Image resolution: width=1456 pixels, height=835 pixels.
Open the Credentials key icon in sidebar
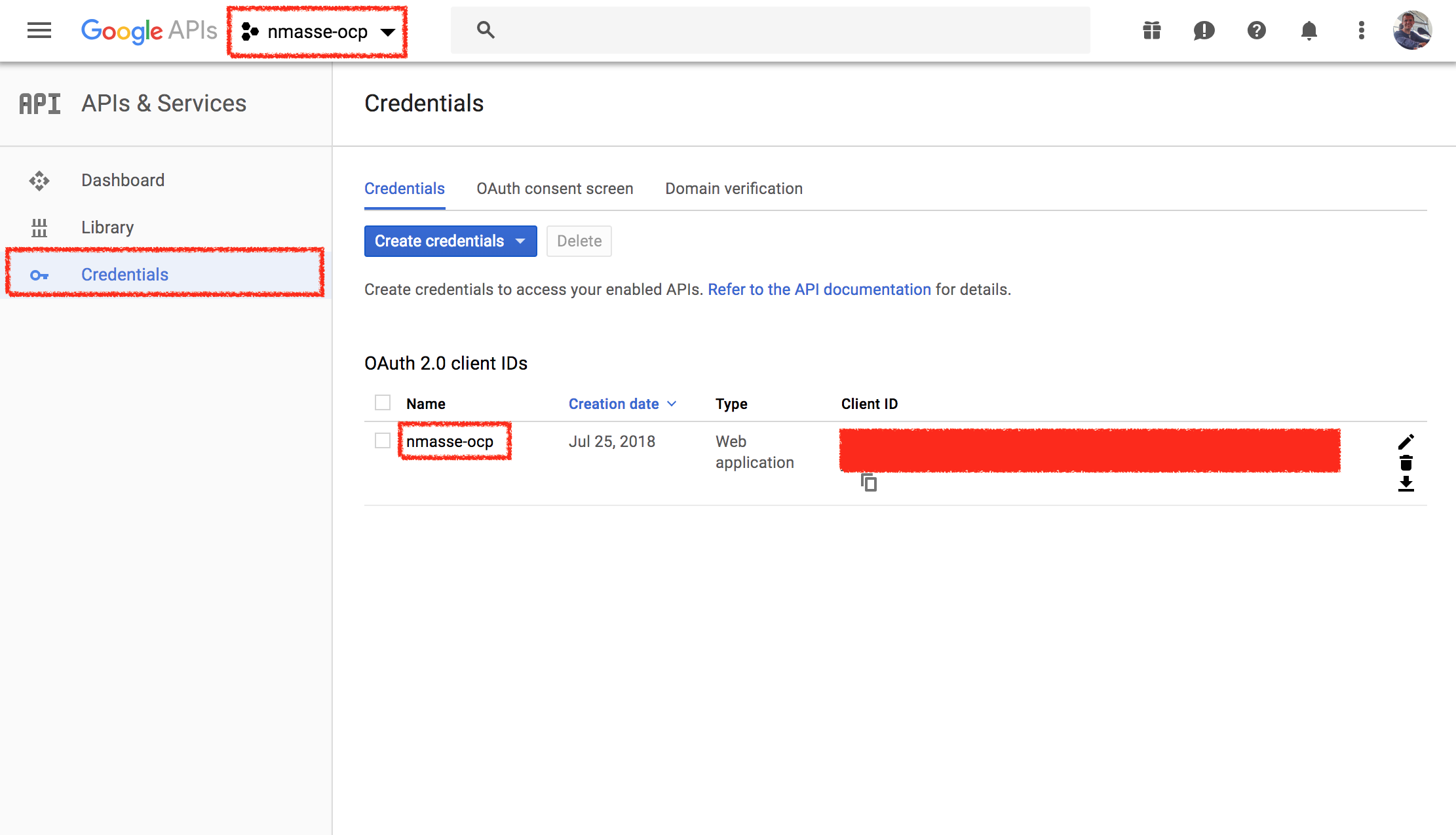[40, 275]
